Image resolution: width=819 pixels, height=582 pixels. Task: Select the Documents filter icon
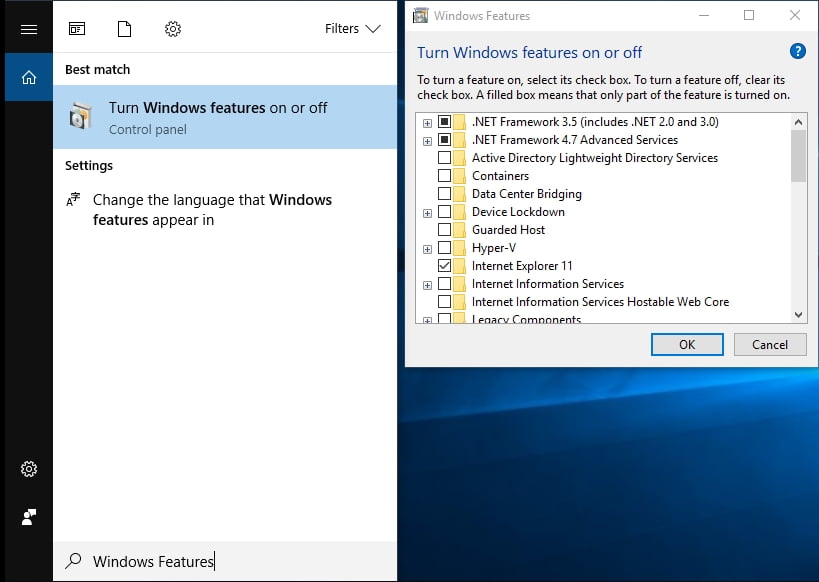(x=124, y=29)
